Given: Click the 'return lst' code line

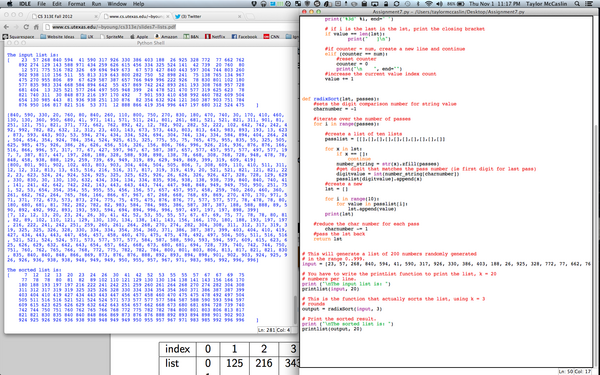Looking at the screenshot, I should pyautogui.click(x=328, y=239).
